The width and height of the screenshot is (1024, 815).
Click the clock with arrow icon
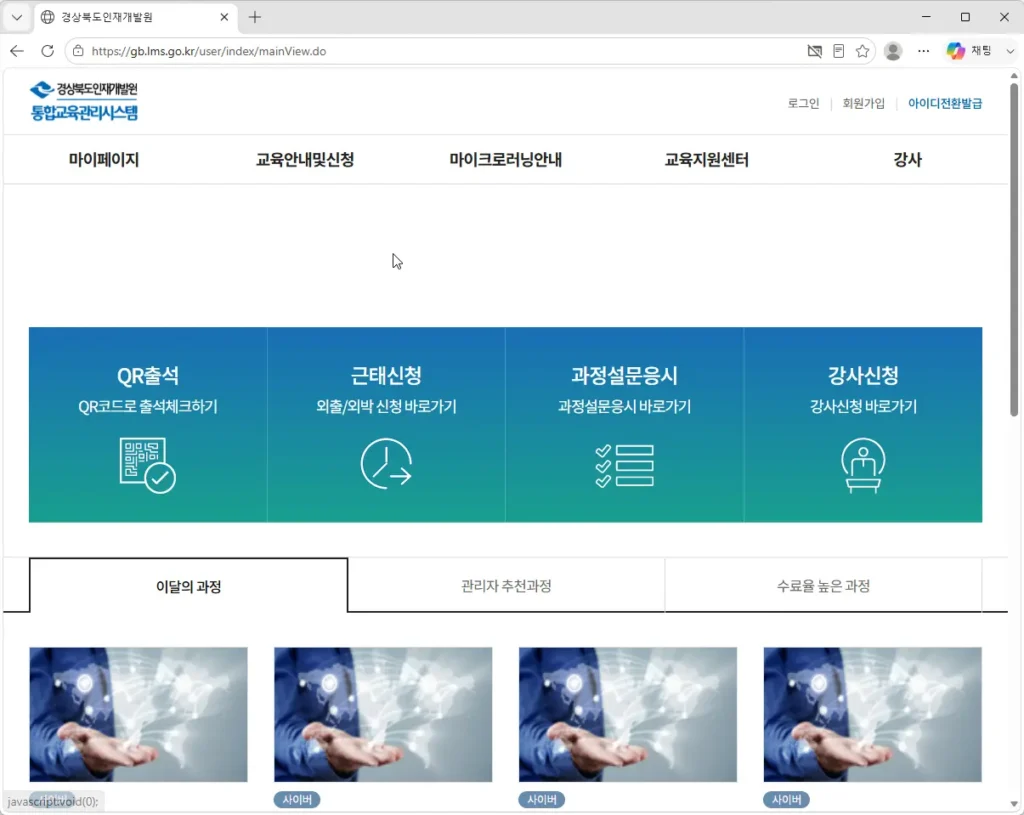click(386, 464)
